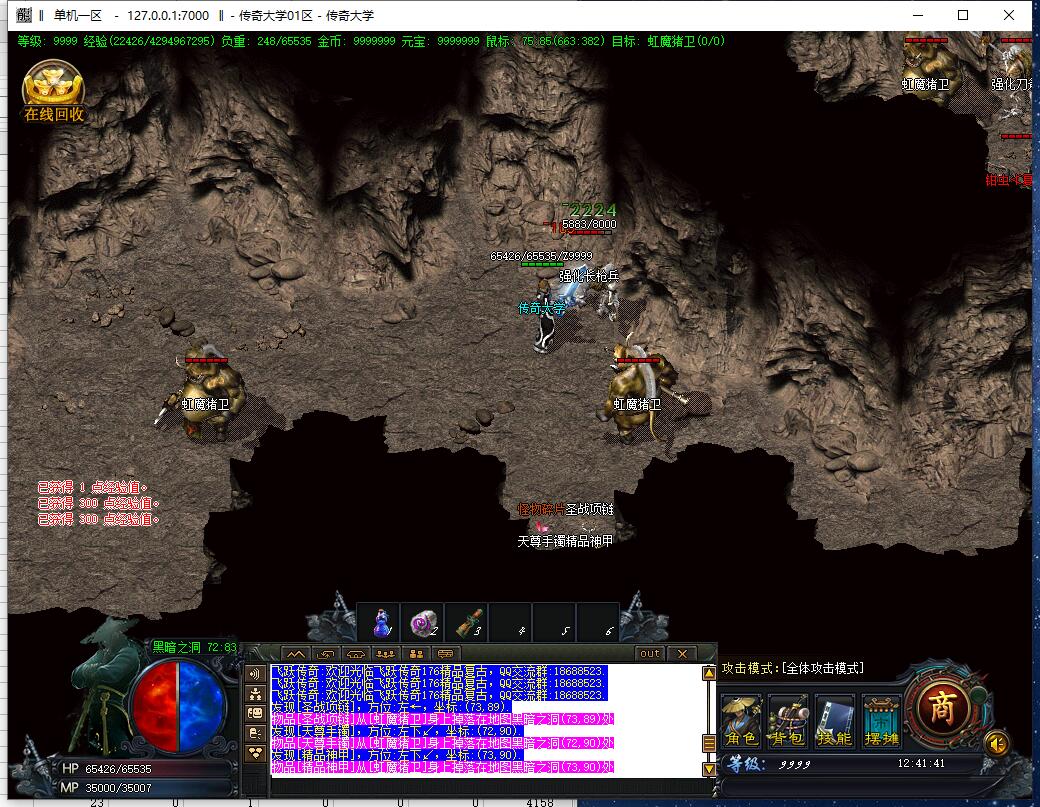Use the blue potion in quick slot 1
Screen dimensions: 1040x807
point(382,623)
